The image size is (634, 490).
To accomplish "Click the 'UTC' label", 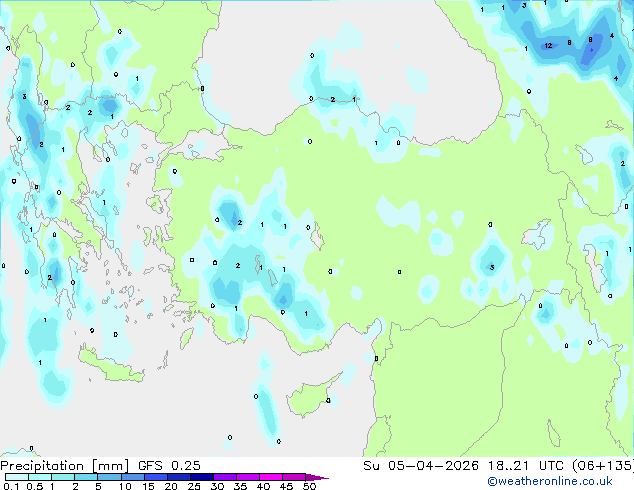I will point(551,466).
